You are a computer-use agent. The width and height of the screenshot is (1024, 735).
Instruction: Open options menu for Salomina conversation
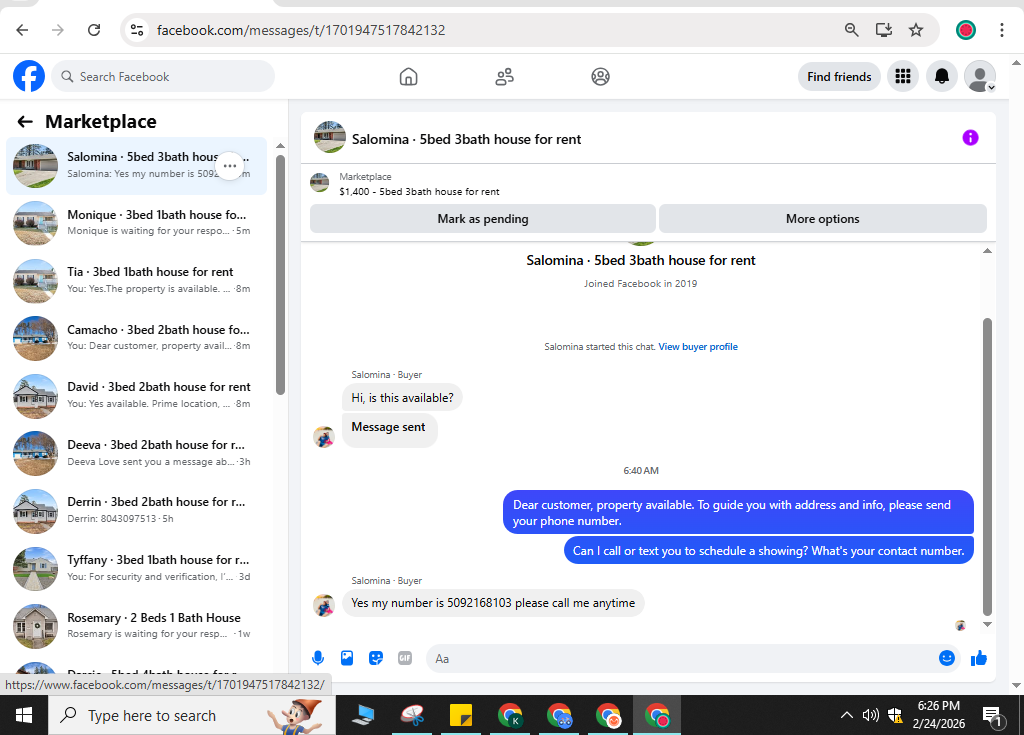click(230, 166)
